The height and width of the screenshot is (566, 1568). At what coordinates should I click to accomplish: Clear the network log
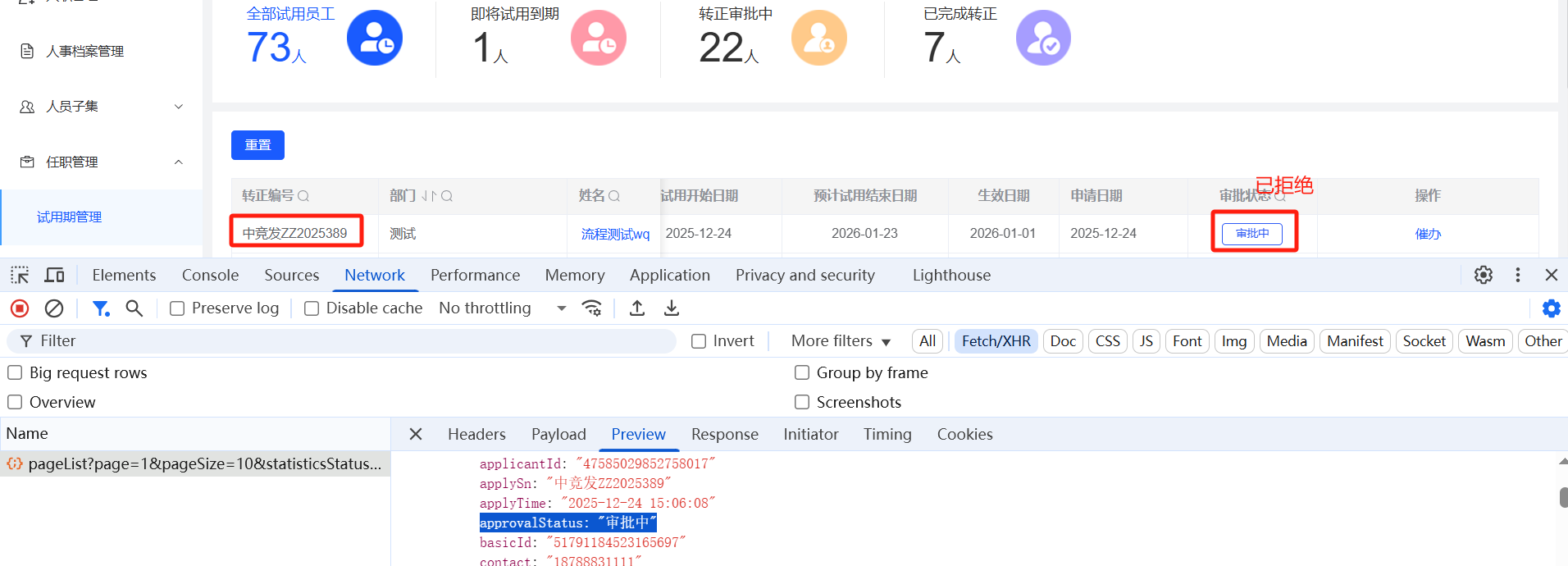coord(54,308)
